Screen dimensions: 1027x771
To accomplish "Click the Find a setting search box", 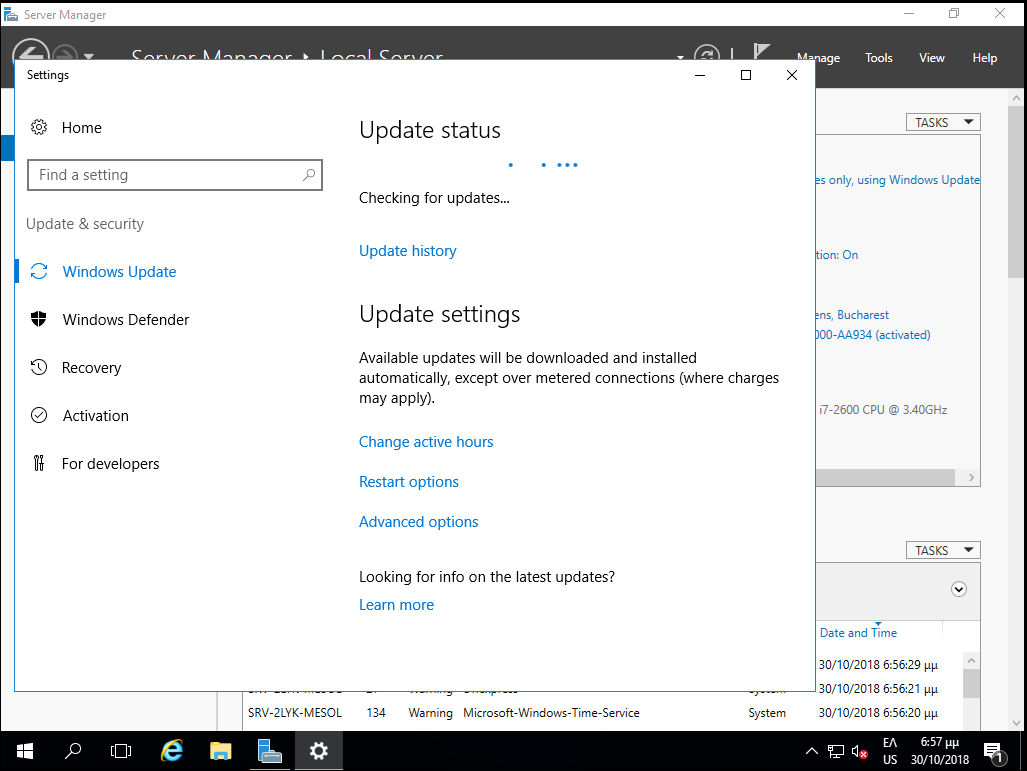I will tap(165, 175).
